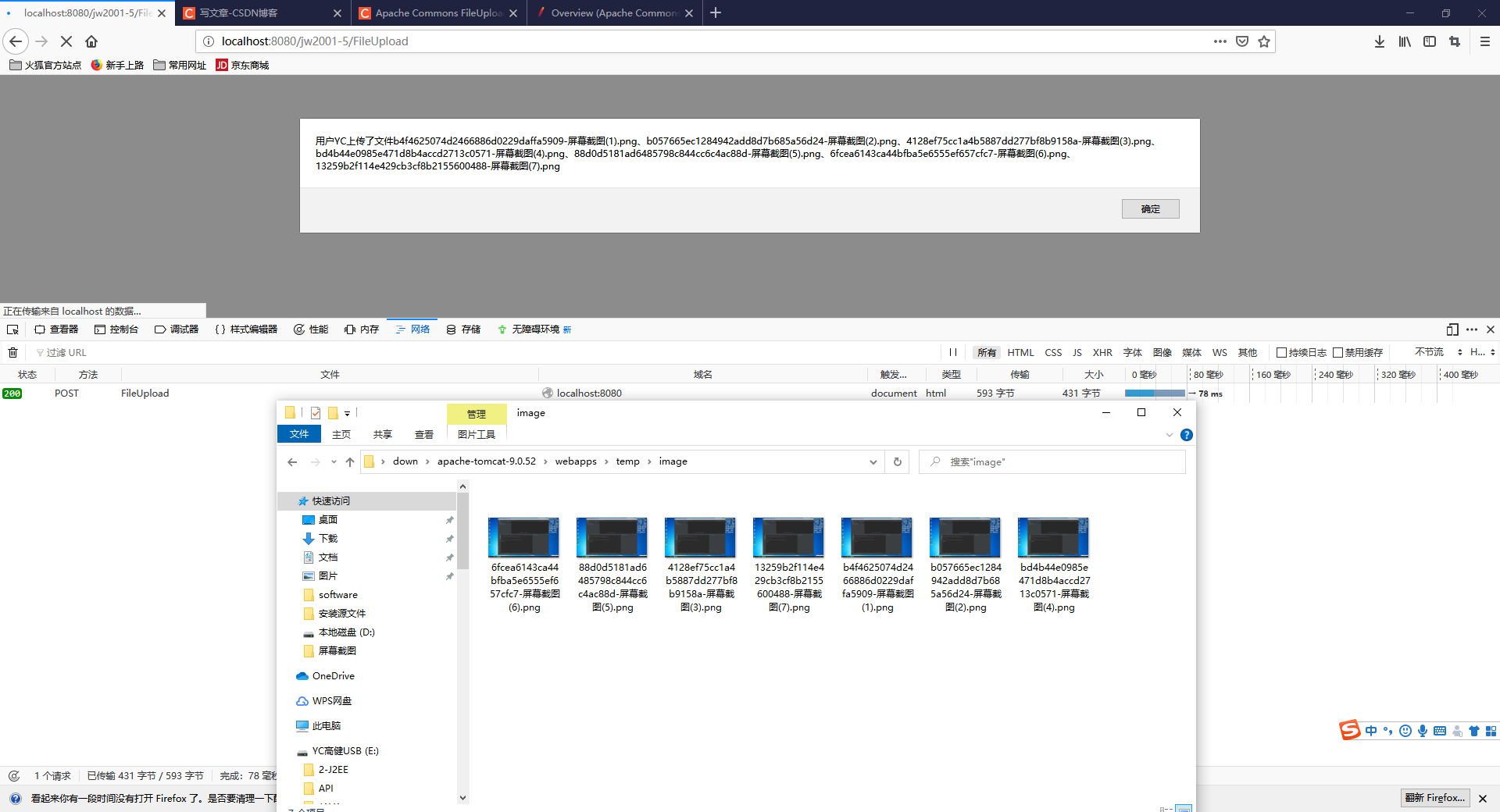Toggle pause on network request recording
The height and width of the screenshot is (812, 1500).
click(952, 352)
